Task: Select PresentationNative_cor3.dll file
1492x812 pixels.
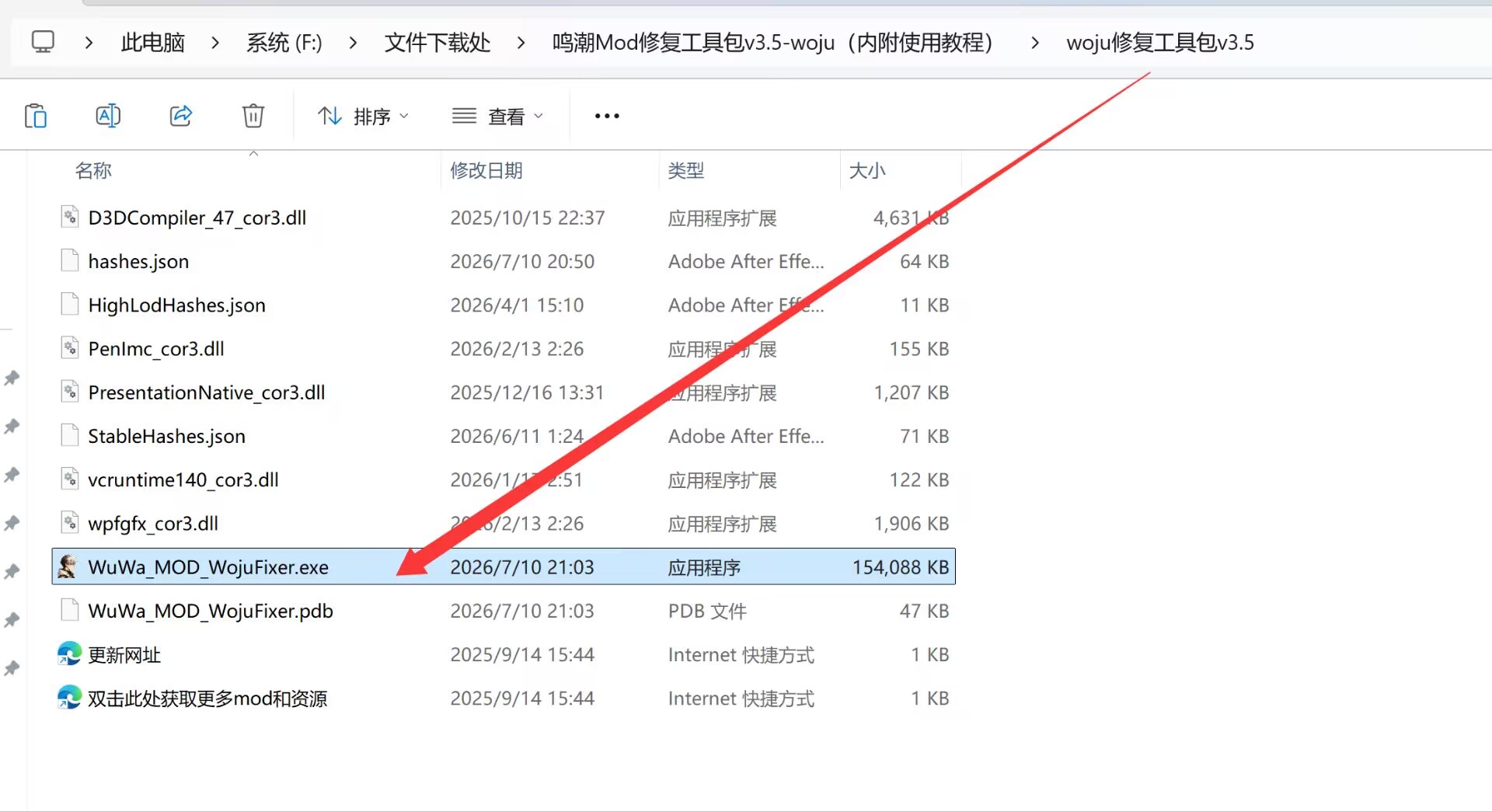Action: [207, 392]
